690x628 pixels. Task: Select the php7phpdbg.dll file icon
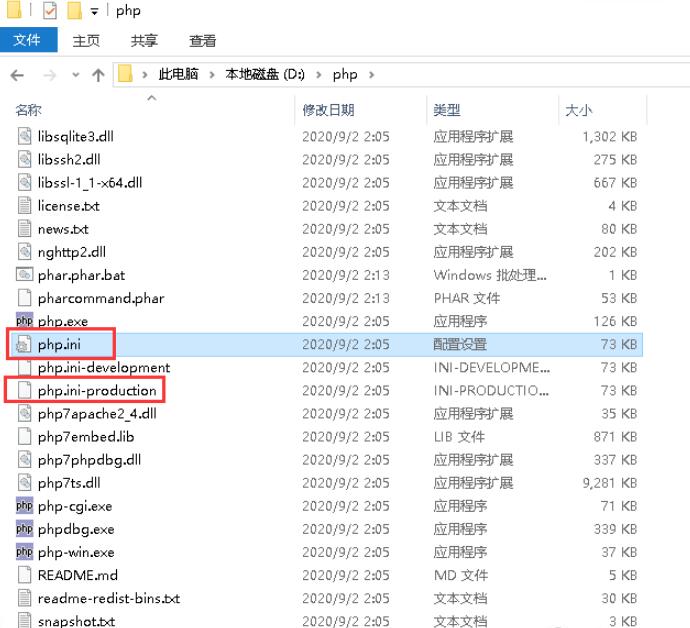click(x=24, y=460)
